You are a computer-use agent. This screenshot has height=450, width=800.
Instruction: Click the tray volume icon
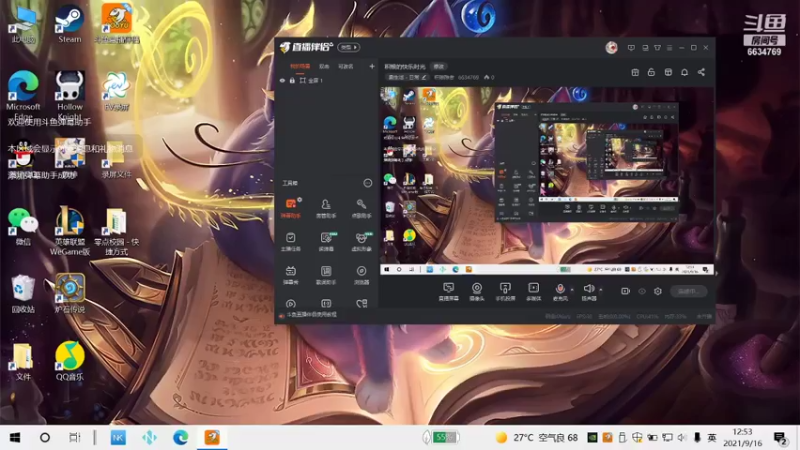point(682,437)
